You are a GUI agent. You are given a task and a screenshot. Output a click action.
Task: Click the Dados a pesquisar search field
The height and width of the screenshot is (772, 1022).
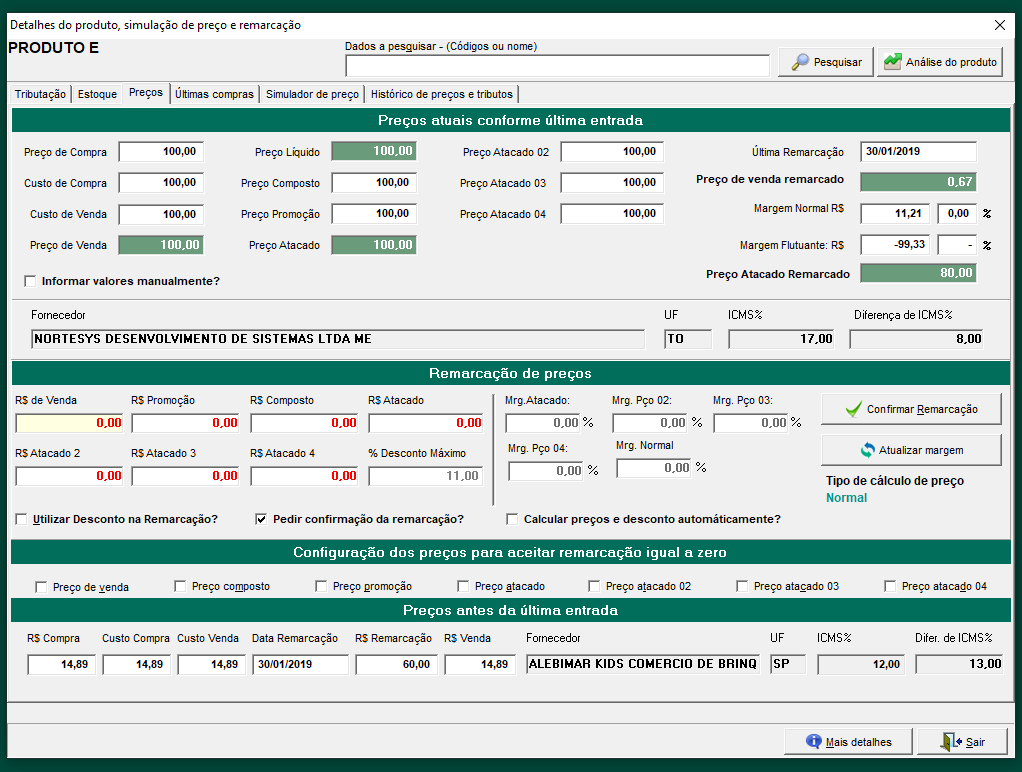point(557,66)
